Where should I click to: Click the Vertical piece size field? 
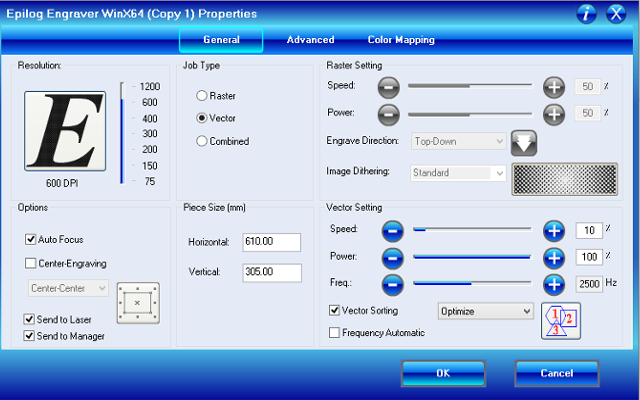[272, 272]
